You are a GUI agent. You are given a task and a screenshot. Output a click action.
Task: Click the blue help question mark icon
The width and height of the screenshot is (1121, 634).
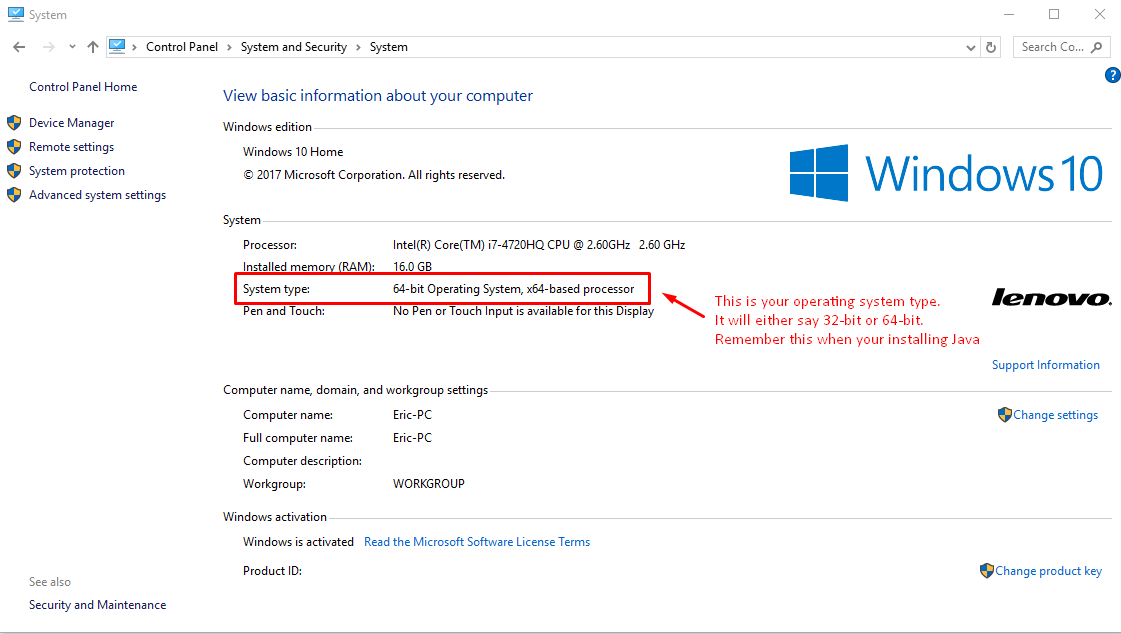(1112, 75)
